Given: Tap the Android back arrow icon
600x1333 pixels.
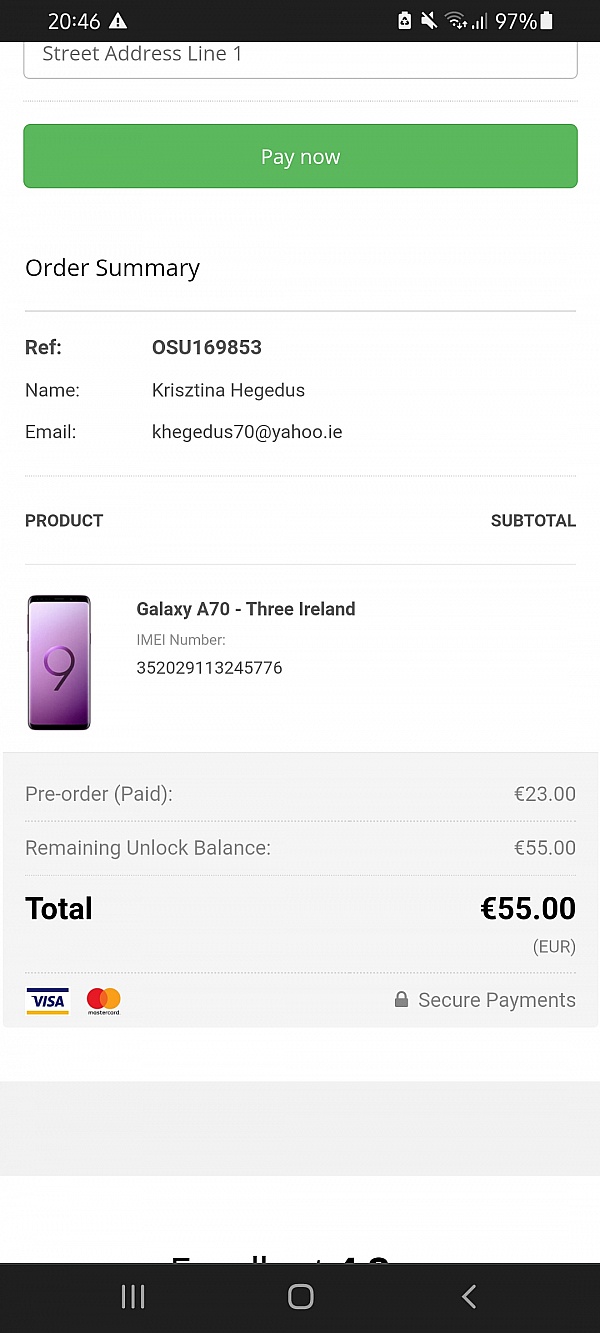Looking at the screenshot, I should (468, 1297).
